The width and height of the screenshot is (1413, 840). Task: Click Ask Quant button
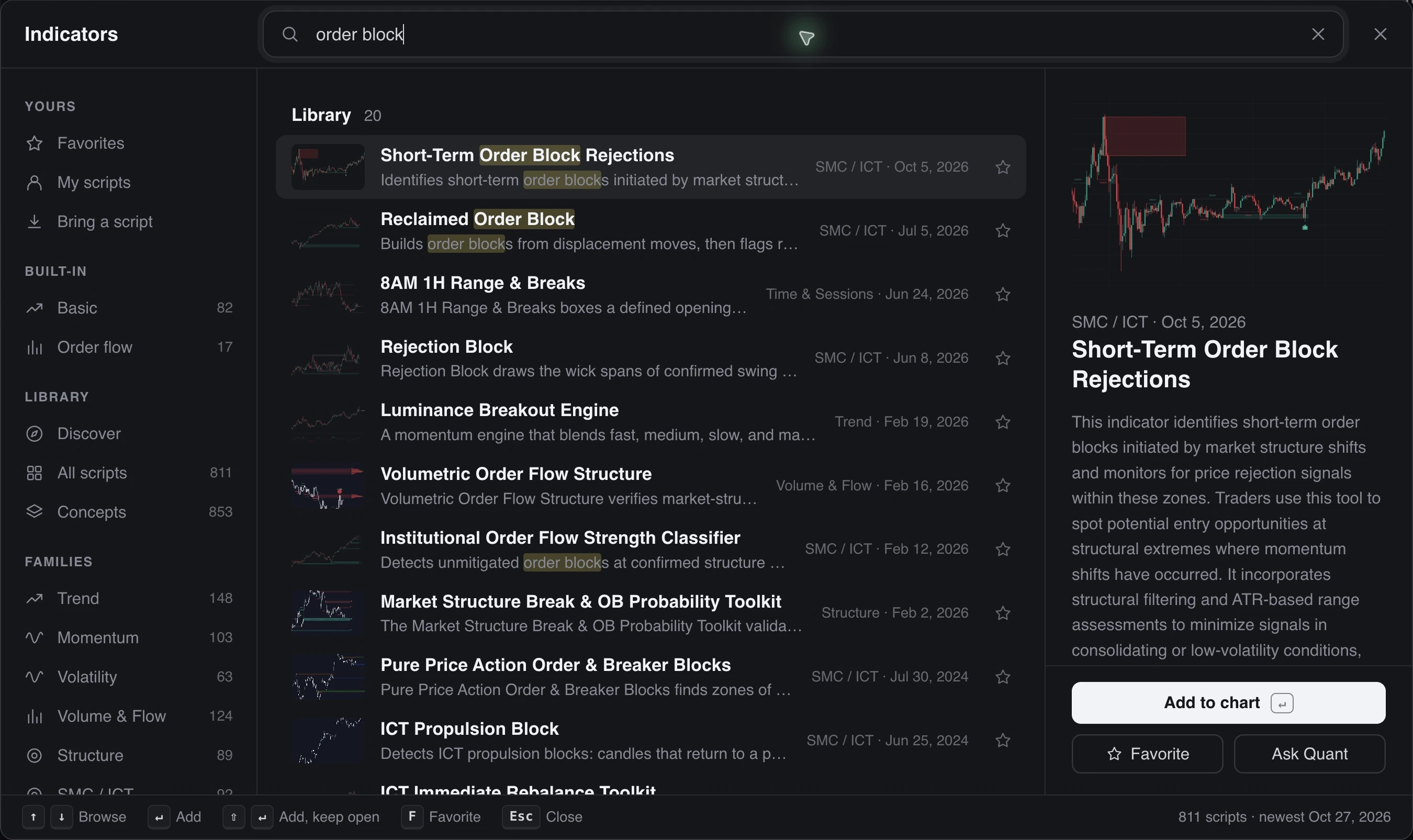(1309, 754)
